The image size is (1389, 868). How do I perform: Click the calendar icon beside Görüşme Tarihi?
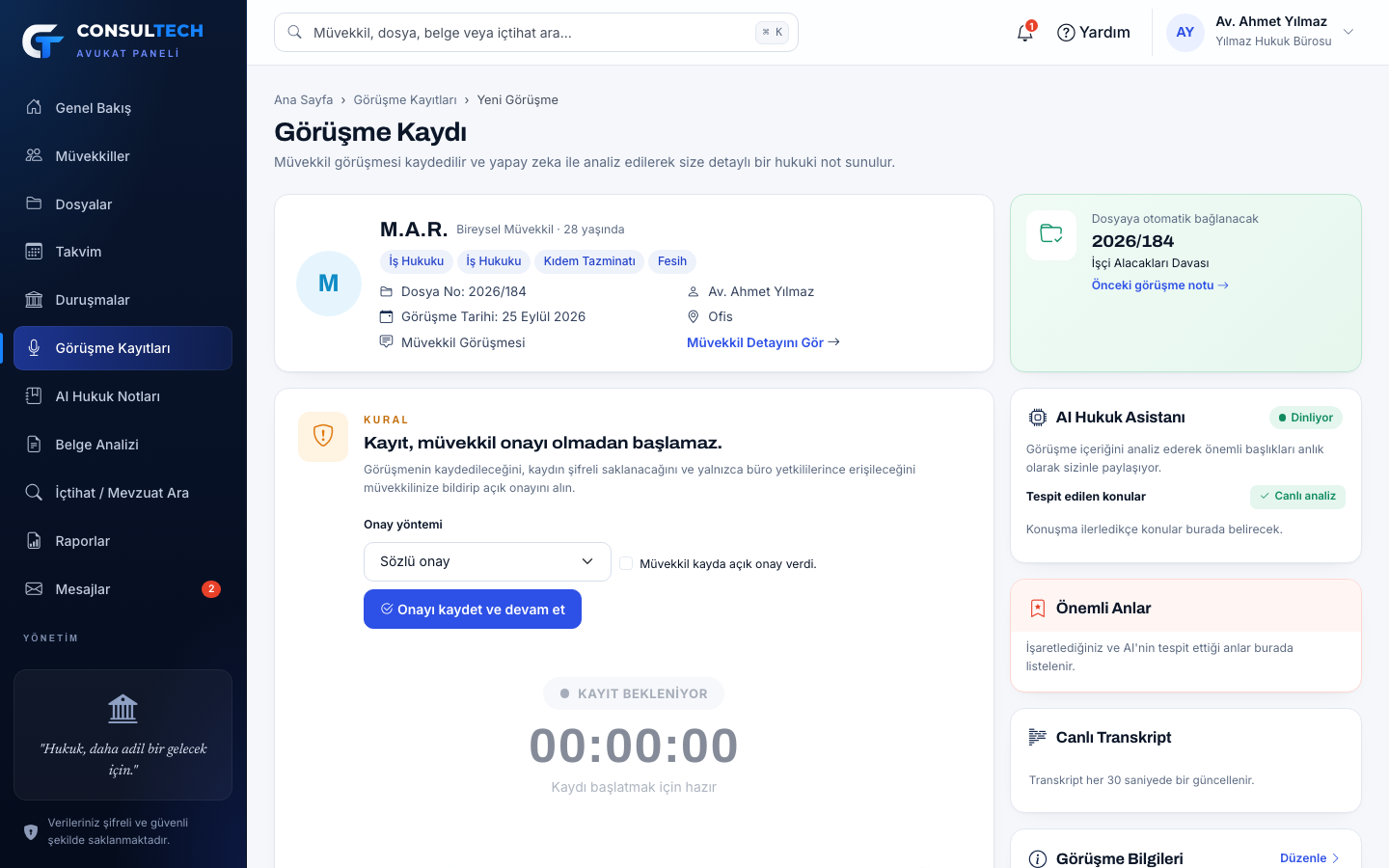[387, 316]
